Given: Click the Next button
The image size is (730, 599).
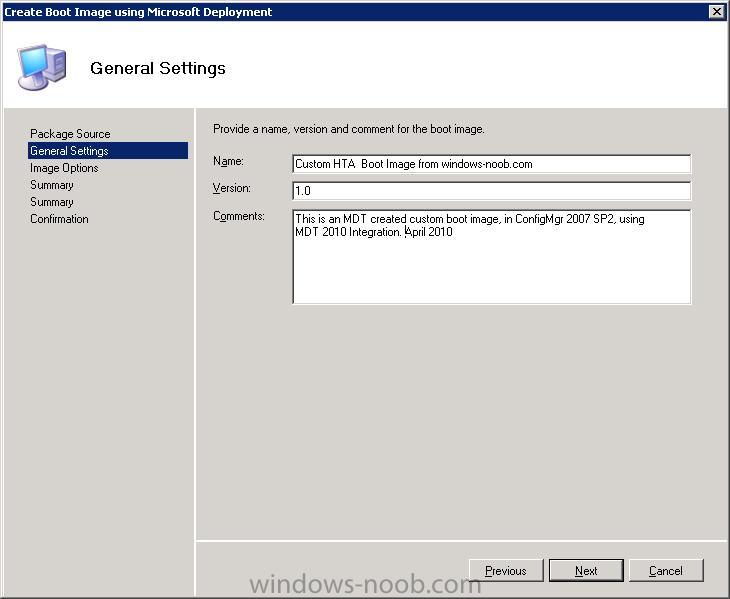Looking at the screenshot, I should point(586,570).
